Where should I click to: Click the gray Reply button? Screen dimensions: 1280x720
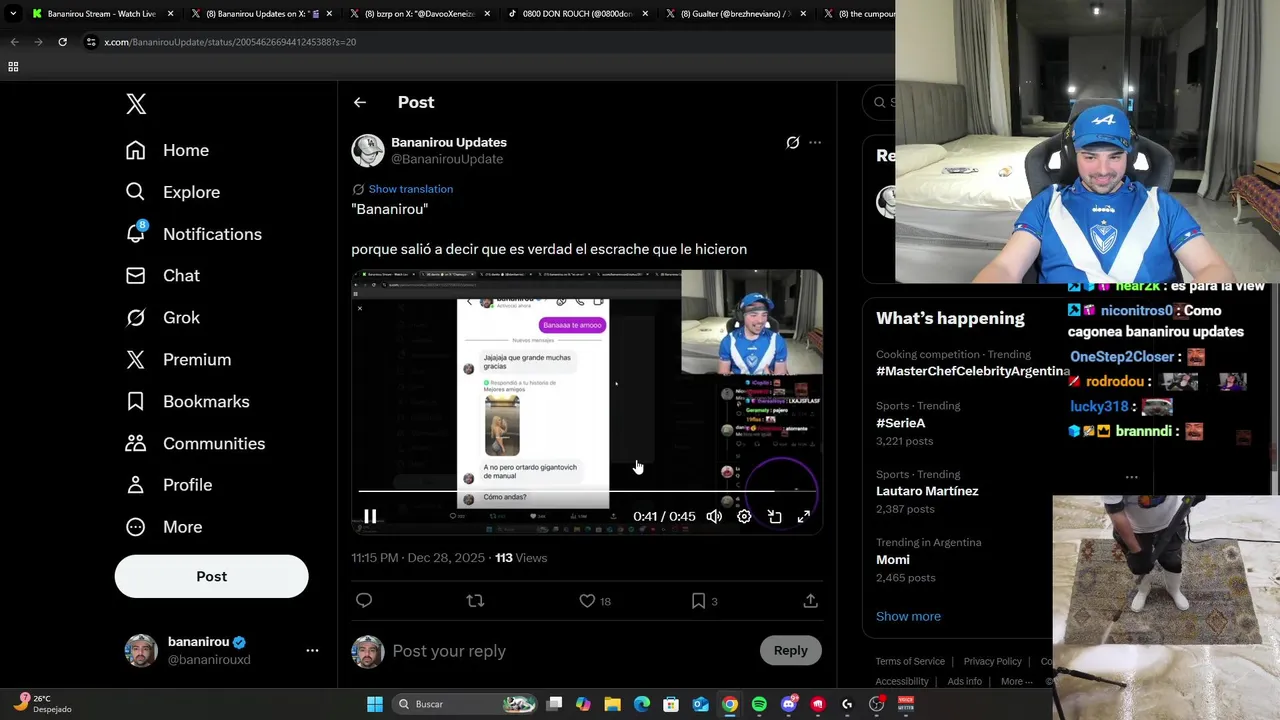[x=790, y=651]
